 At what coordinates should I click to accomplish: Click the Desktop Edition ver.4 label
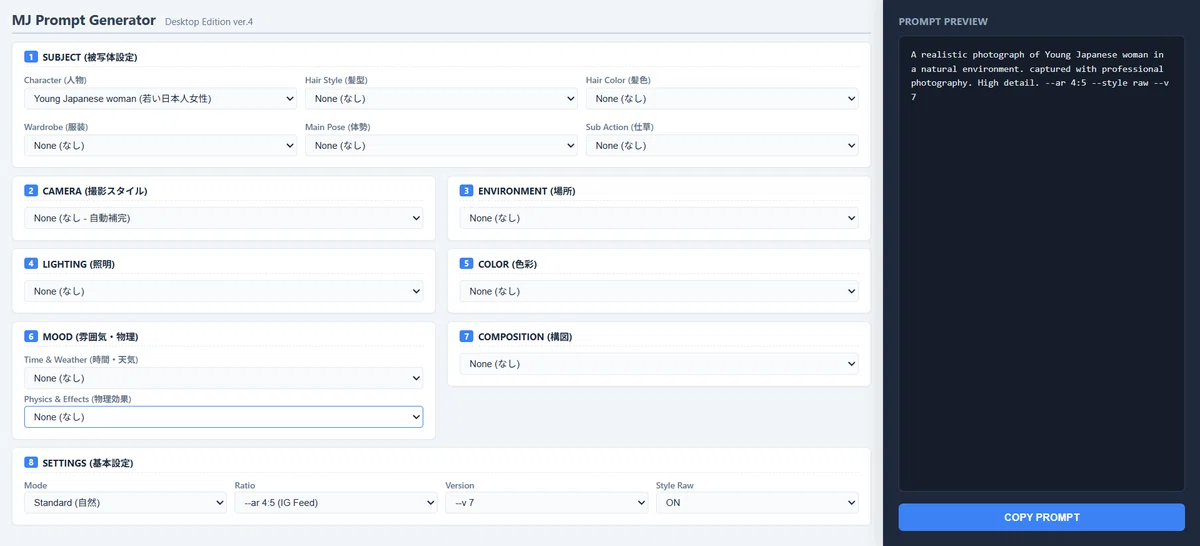pyautogui.click(x=209, y=22)
